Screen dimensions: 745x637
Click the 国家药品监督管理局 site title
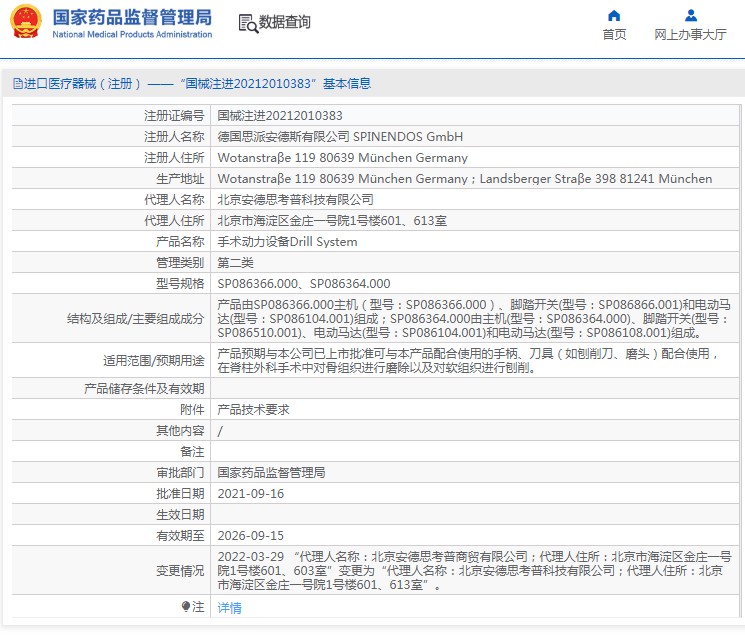tap(132, 17)
